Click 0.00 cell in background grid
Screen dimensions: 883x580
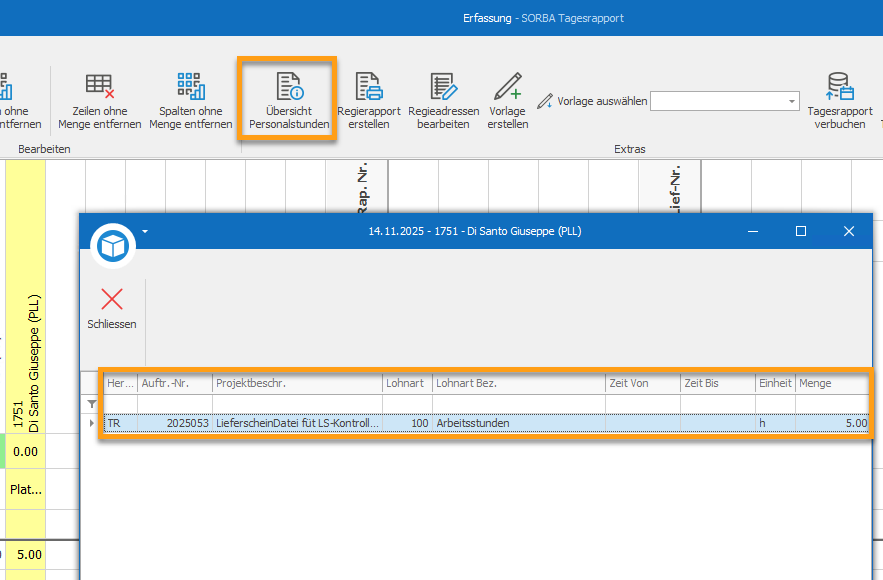[25, 452]
